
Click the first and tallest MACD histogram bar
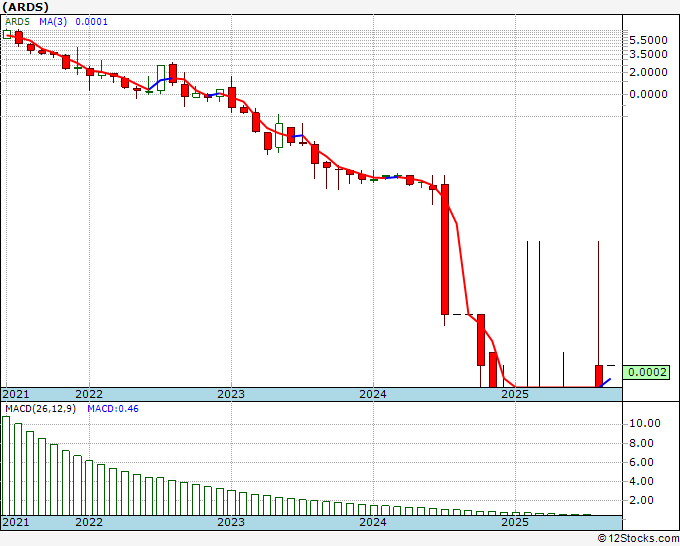click(6, 466)
